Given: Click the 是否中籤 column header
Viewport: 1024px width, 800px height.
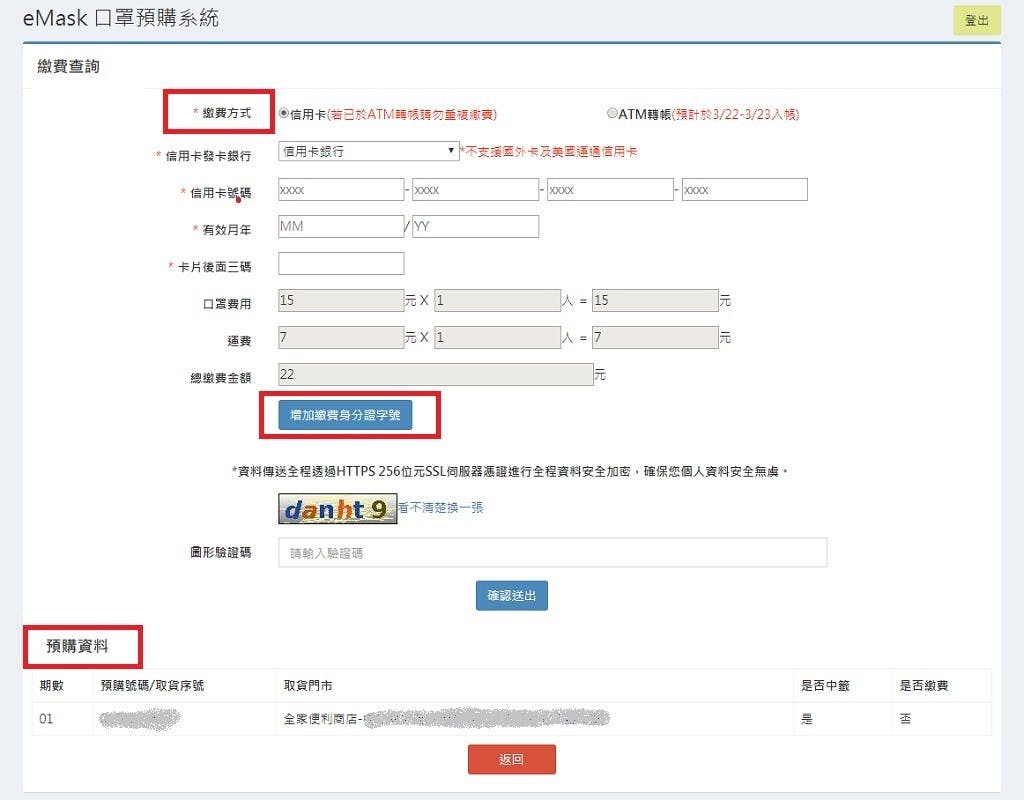Looking at the screenshot, I should [x=825, y=685].
